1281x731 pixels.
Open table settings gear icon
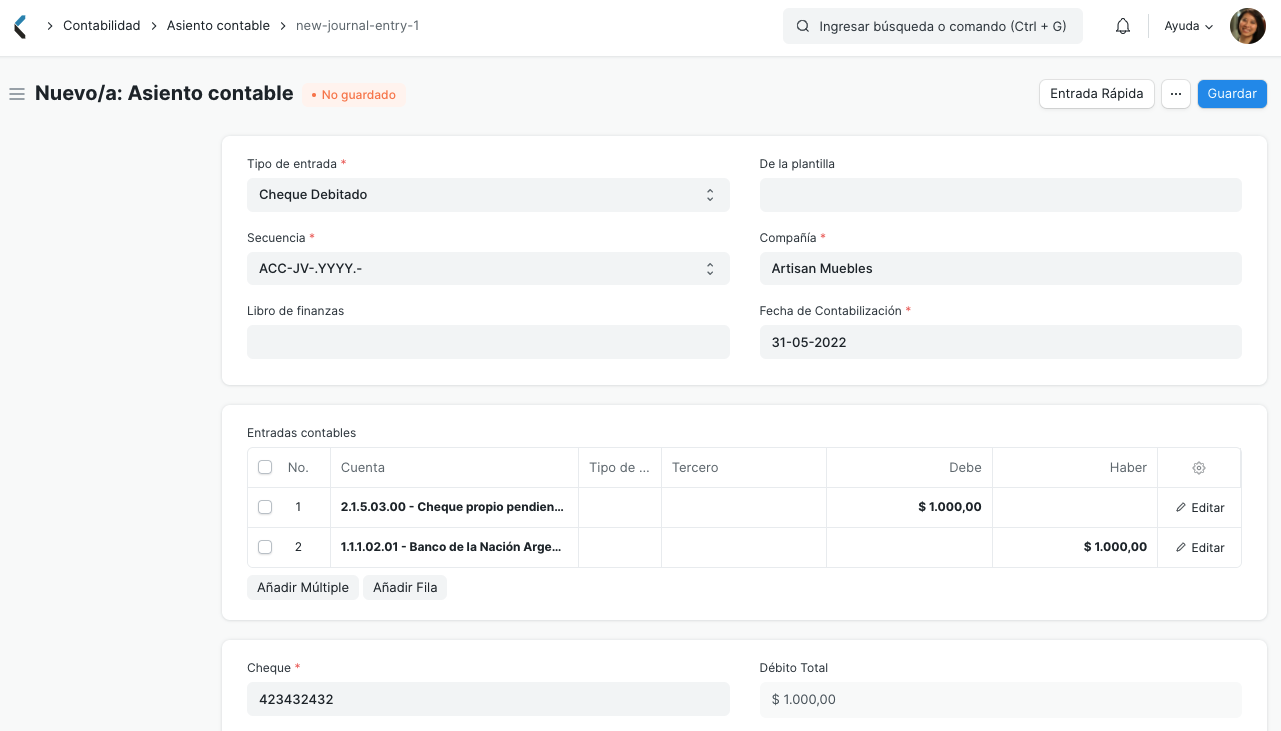[x=1199, y=467]
